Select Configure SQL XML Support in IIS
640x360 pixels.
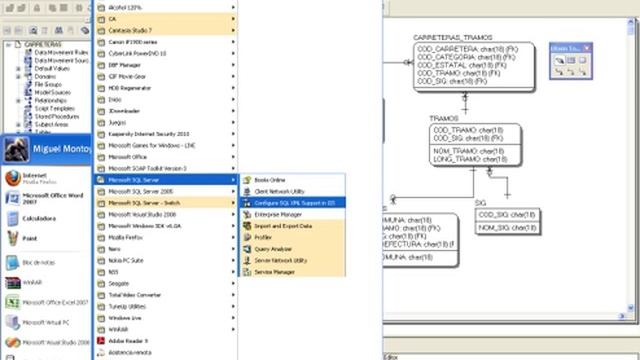[293, 202]
